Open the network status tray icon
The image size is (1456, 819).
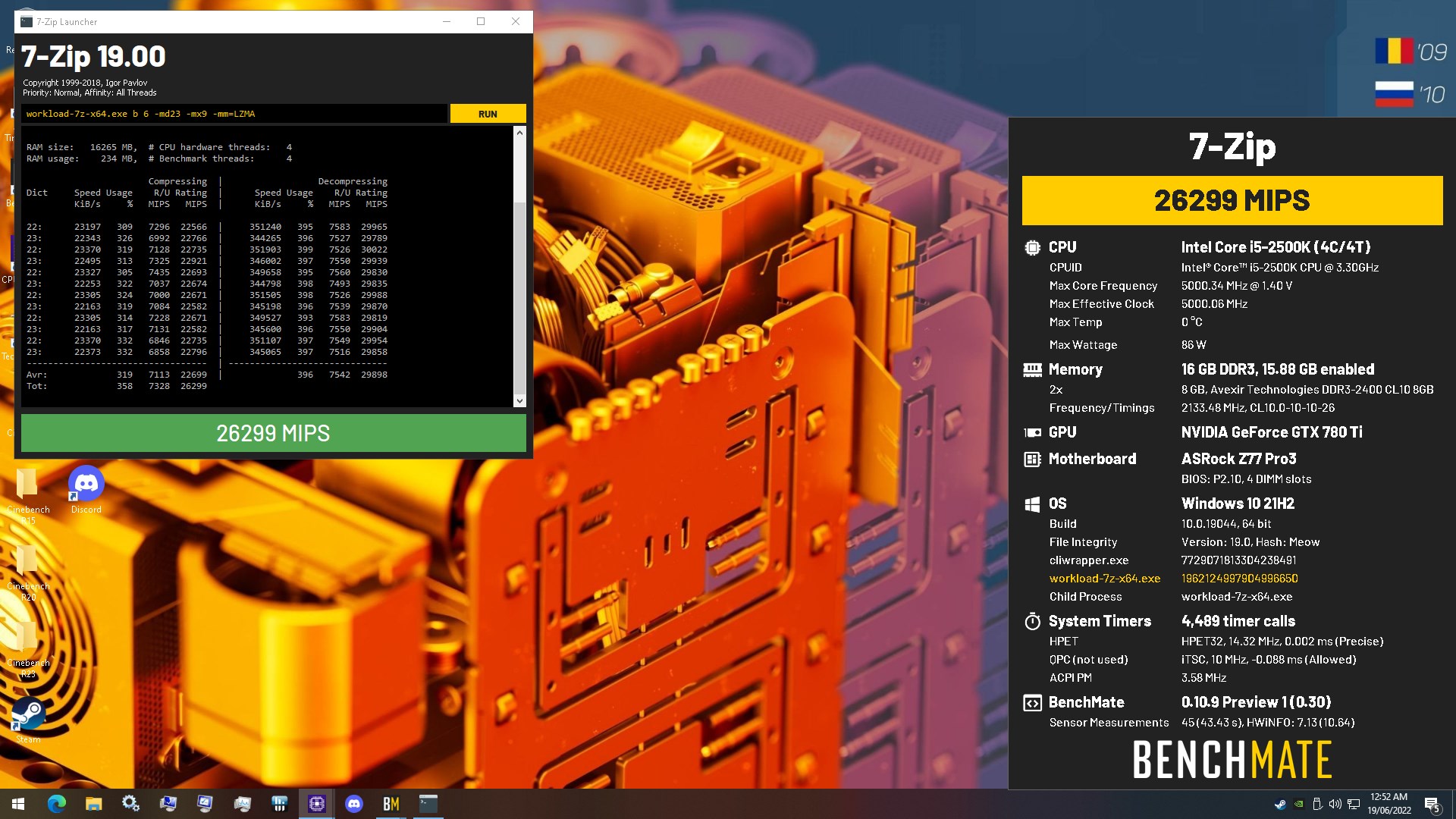pyautogui.click(x=1354, y=804)
